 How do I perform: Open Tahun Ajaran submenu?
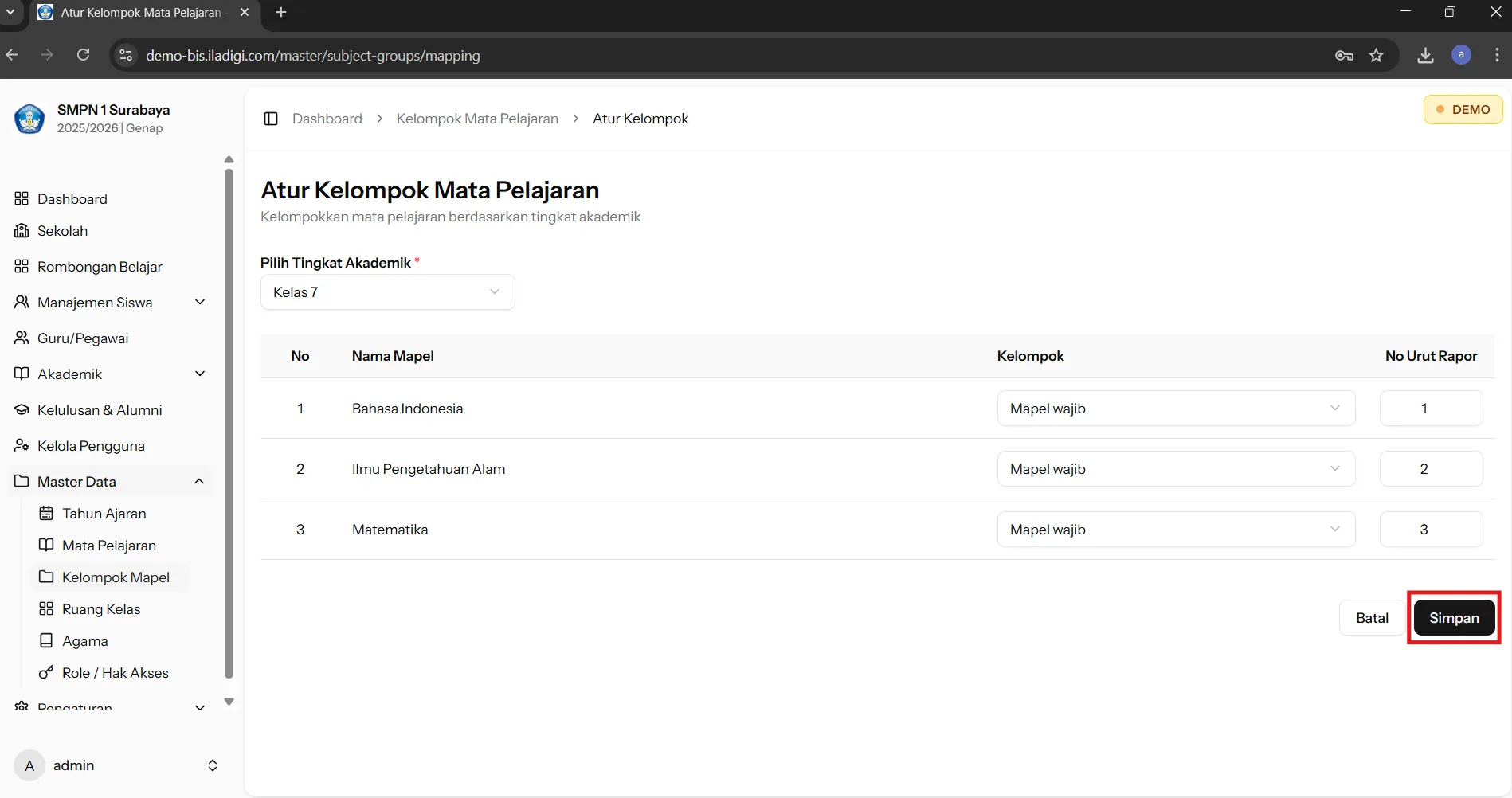click(x=104, y=514)
